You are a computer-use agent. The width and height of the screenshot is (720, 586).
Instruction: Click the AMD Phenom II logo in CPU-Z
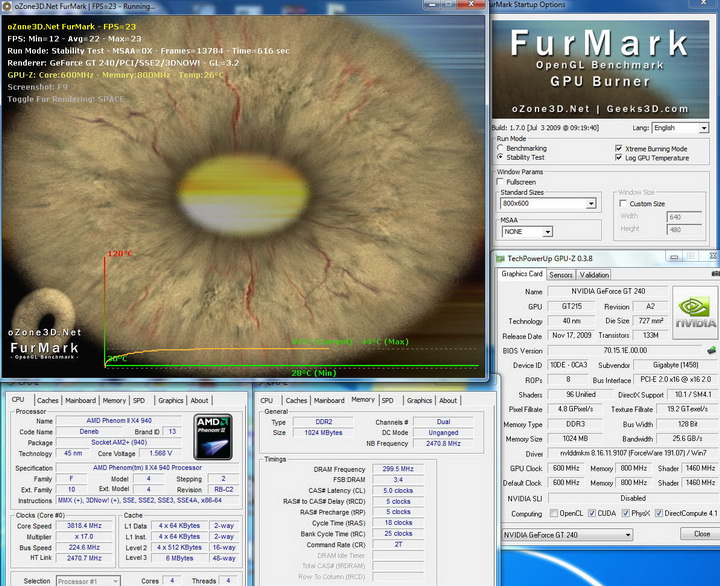point(213,437)
